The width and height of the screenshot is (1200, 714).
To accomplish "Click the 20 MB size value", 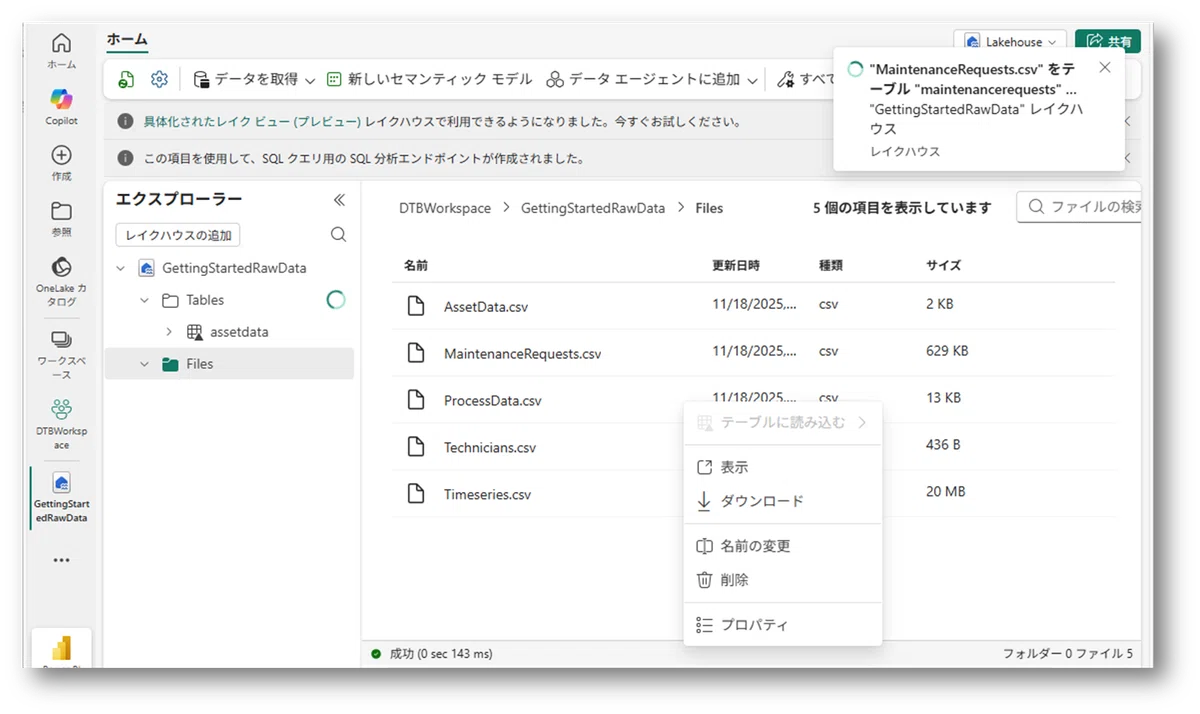I will (946, 491).
